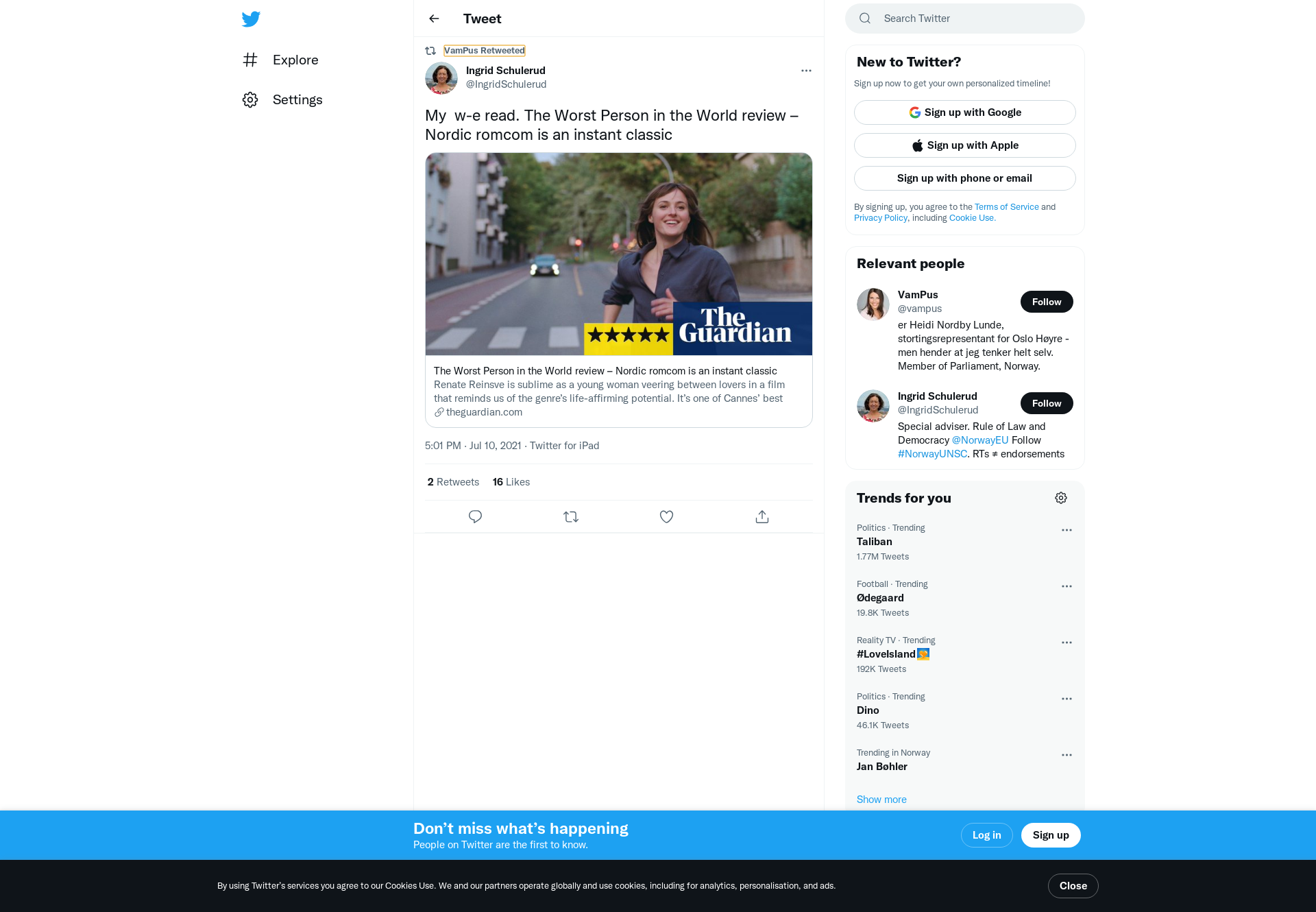The width and height of the screenshot is (1316, 912).
Task: Open Terms of Service link
Action: 1007,207
